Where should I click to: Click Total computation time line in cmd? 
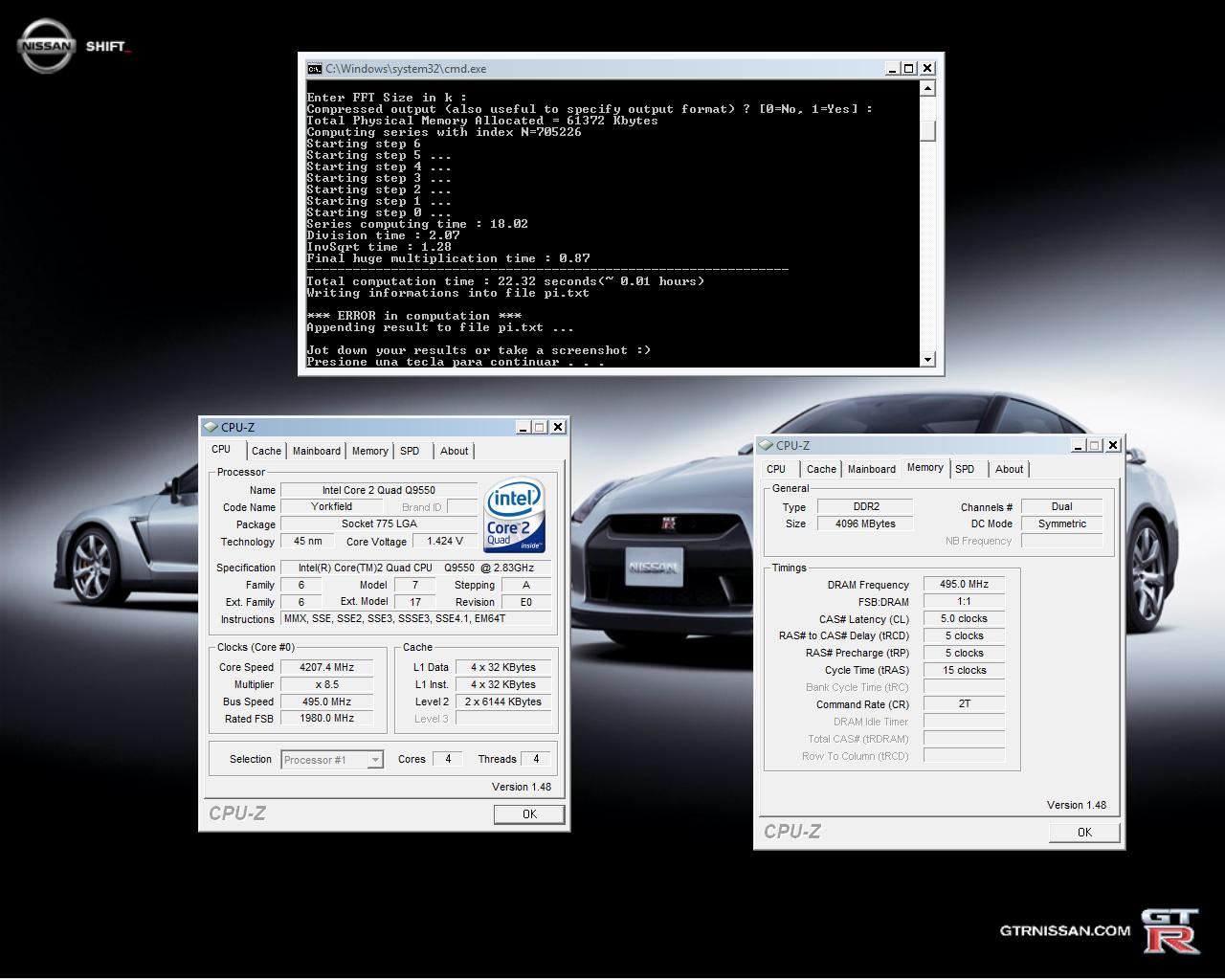pos(505,281)
